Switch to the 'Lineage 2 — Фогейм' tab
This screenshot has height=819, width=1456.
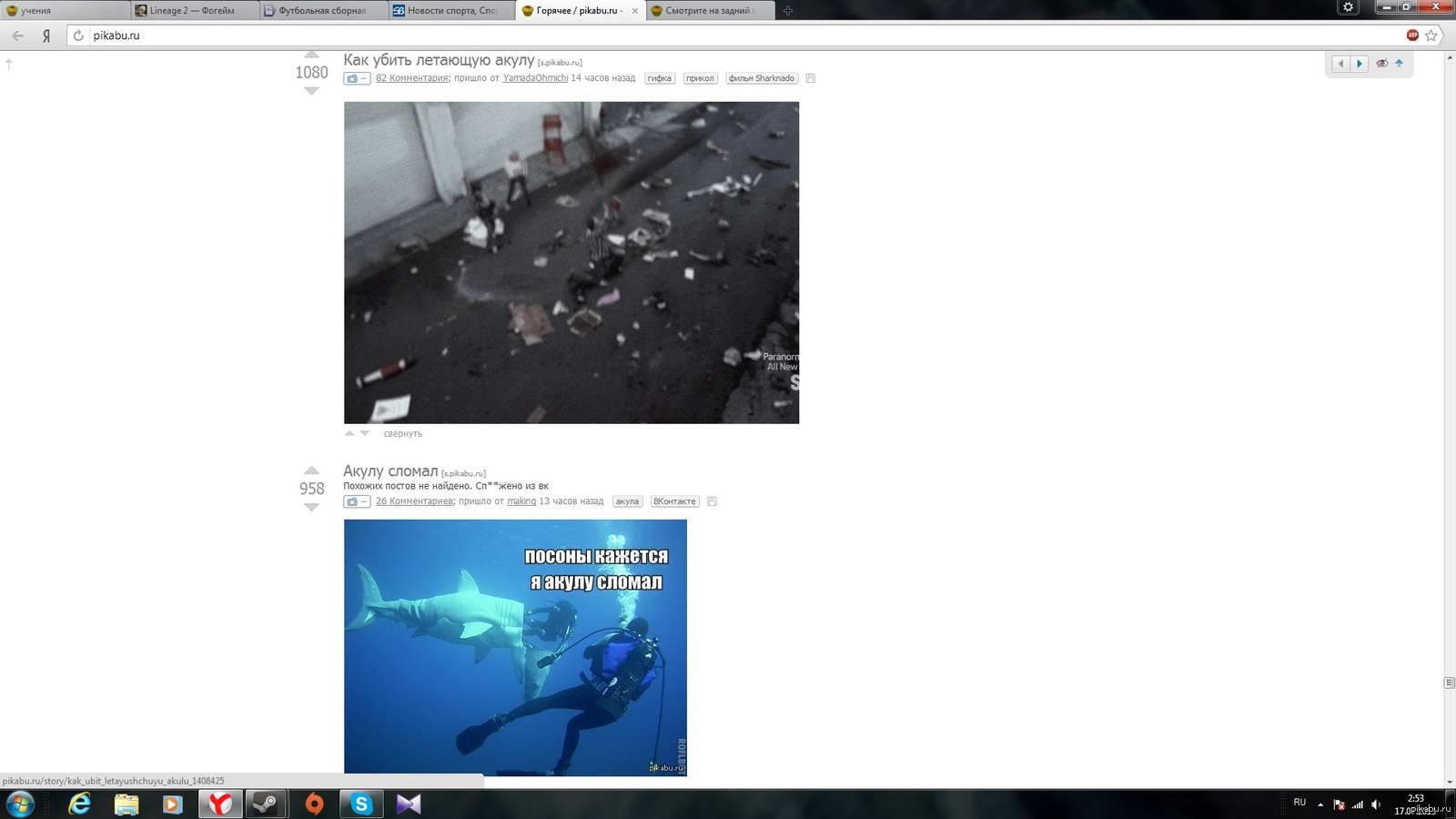tap(192, 11)
